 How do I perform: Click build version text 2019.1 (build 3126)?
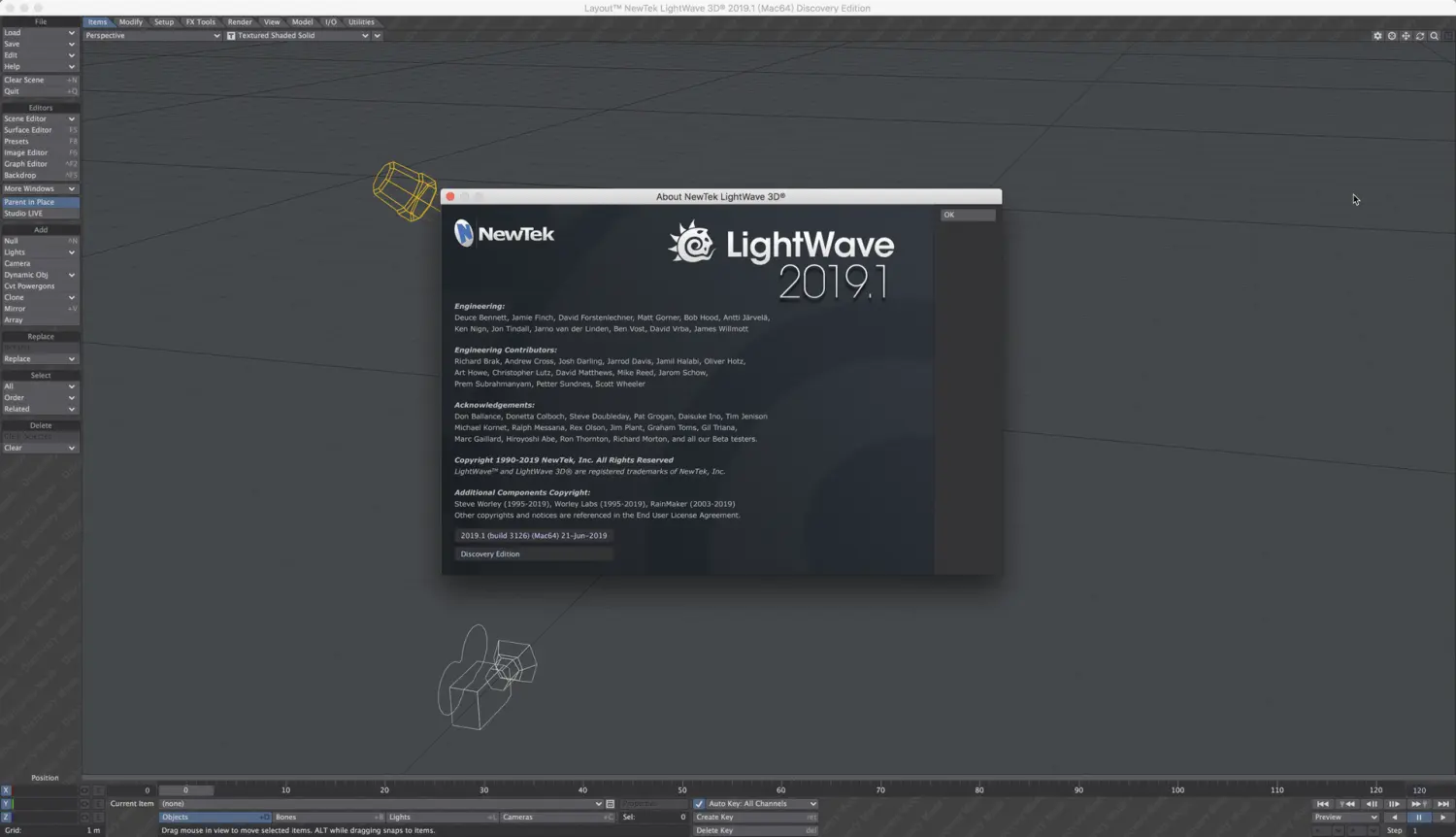[x=534, y=535]
